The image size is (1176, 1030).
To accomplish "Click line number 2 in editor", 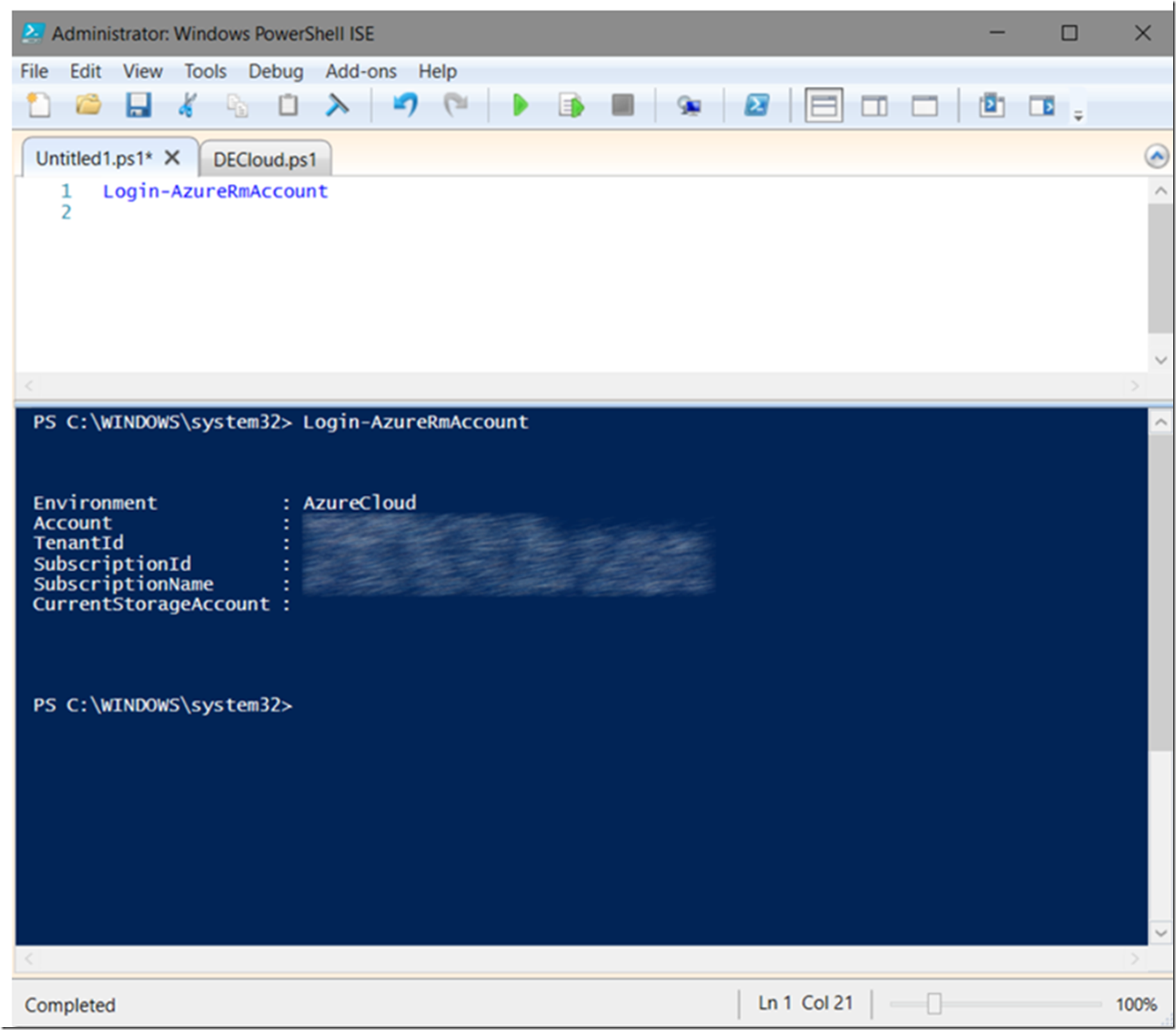I will pos(66,212).
